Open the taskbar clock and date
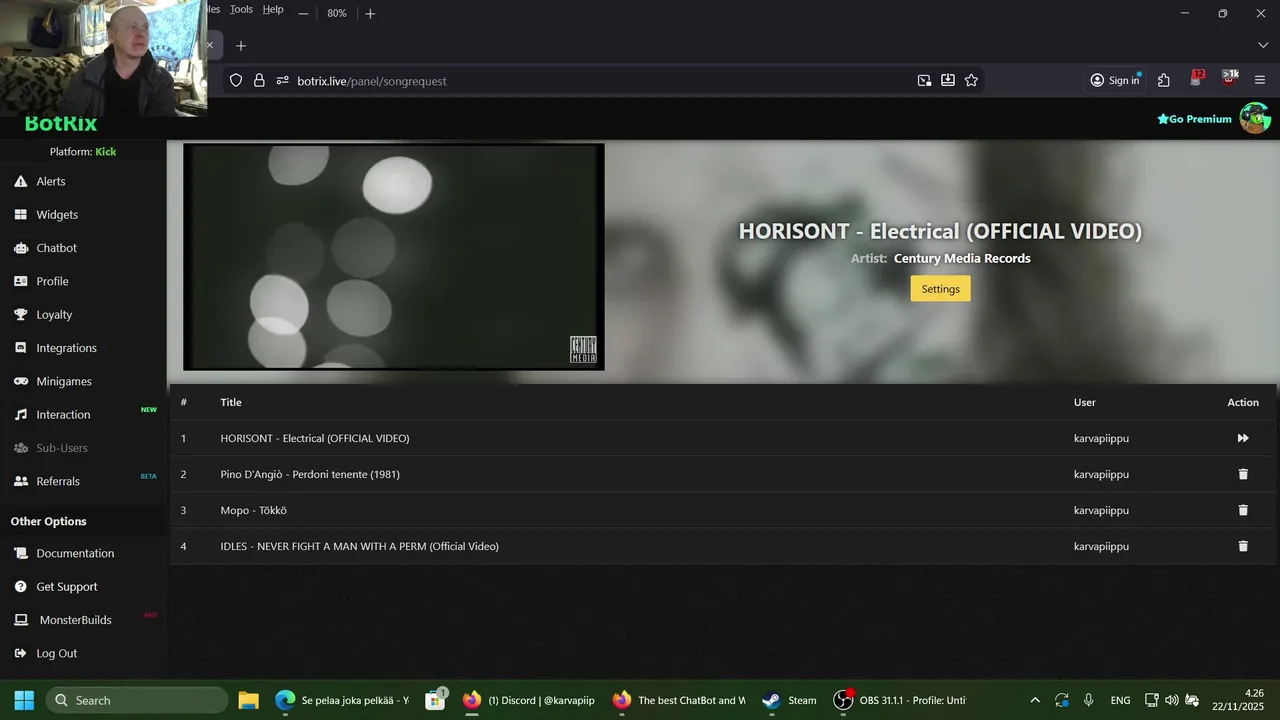This screenshot has width=1280, height=720. click(x=1237, y=700)
